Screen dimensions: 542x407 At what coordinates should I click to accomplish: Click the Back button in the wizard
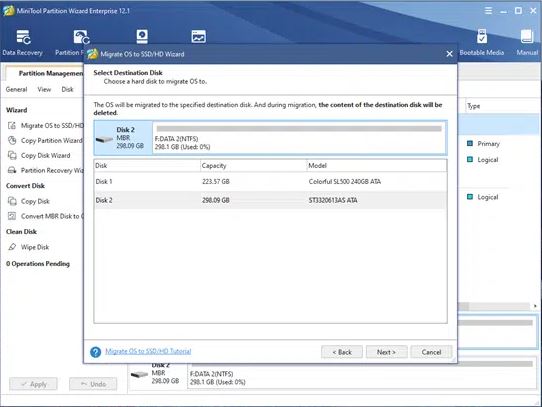coord(342,352)
